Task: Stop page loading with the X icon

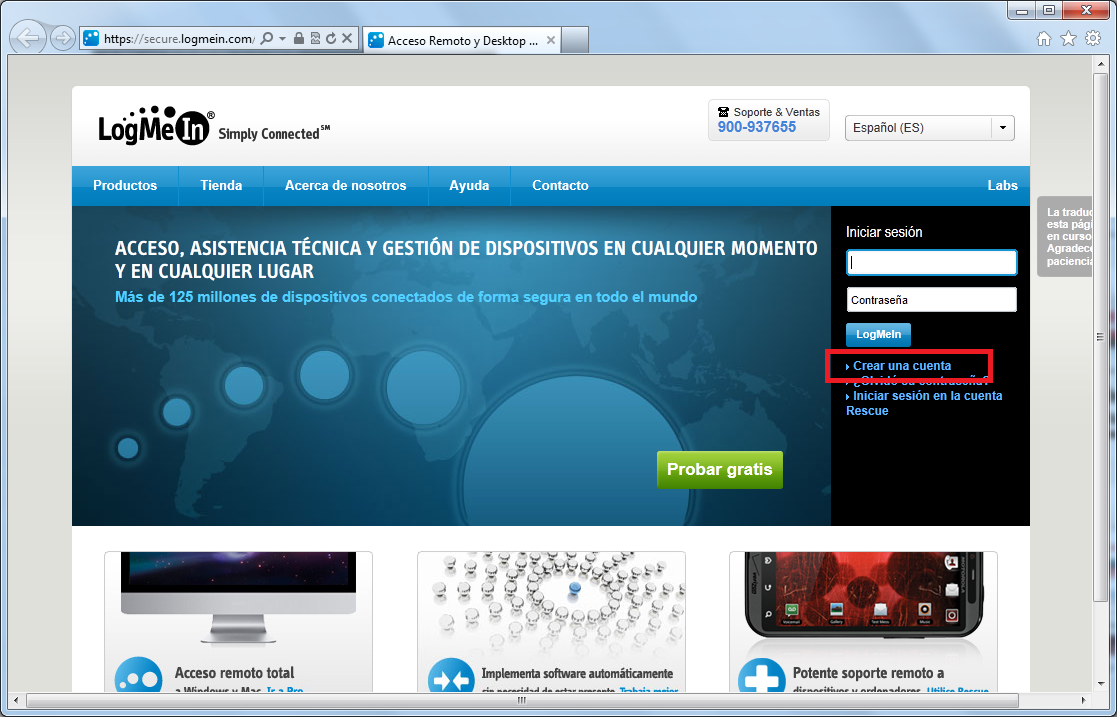Action: pos(345,38)
